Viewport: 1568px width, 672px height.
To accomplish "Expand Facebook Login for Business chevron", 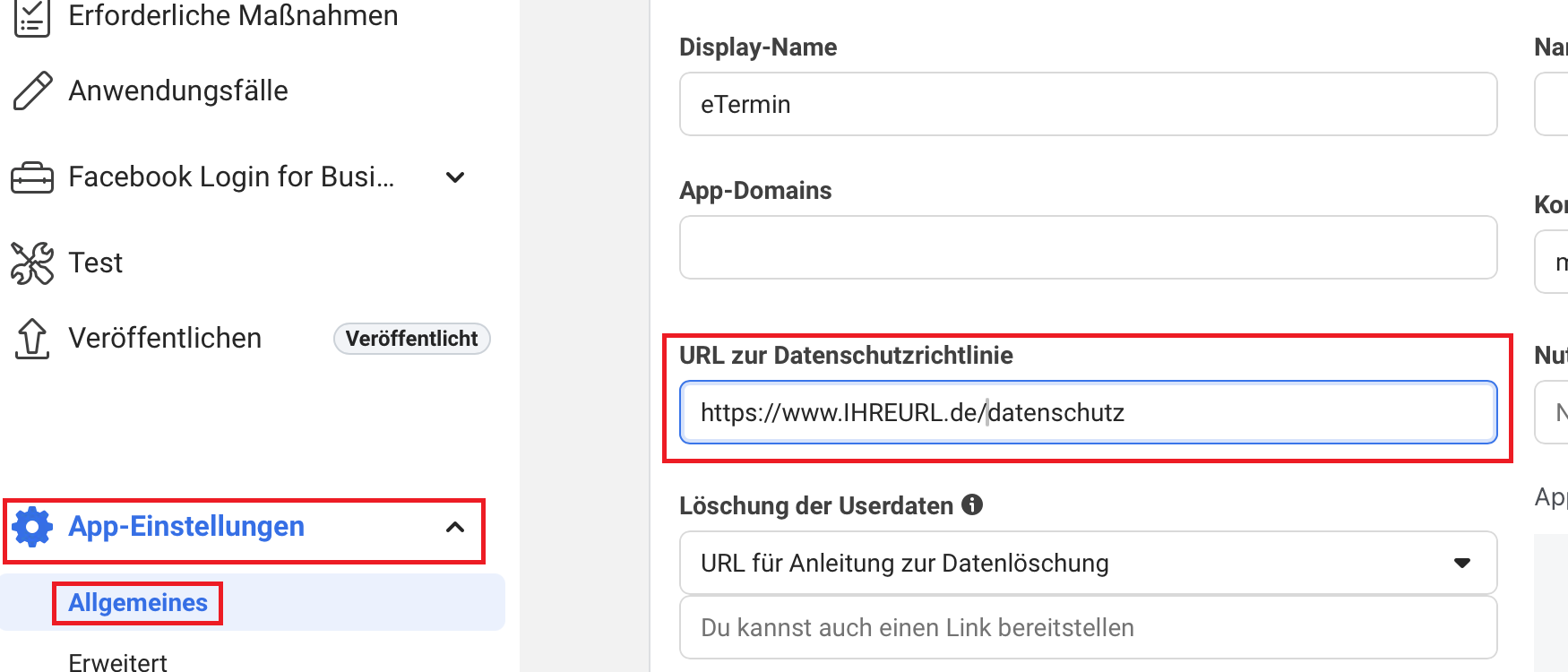I will [455, 177].
